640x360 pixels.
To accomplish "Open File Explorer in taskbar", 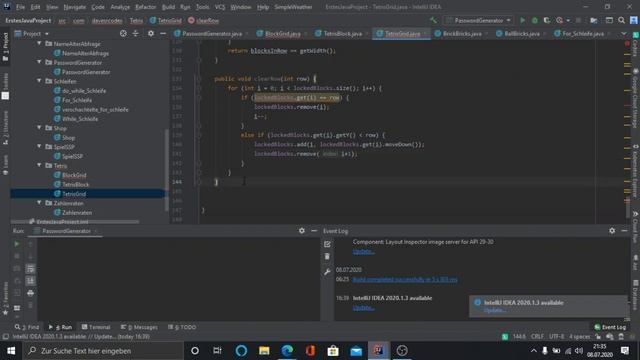I will tap(264, 351).
